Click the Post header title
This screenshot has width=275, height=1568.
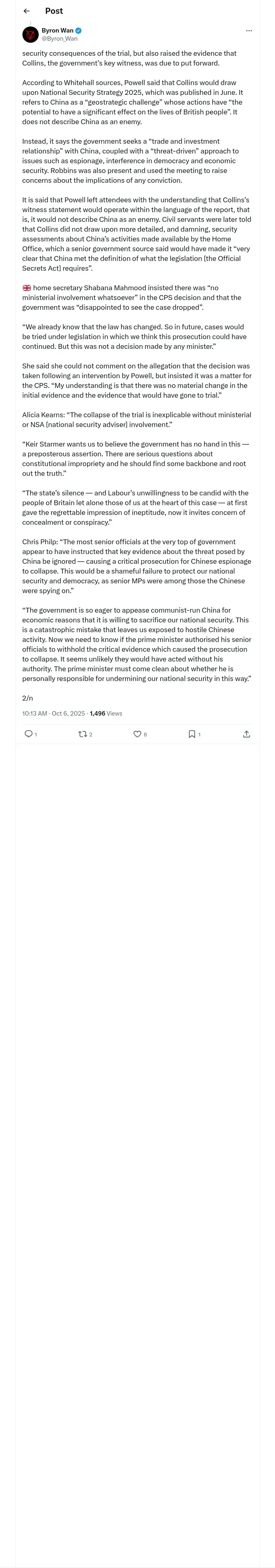point(54,11)
